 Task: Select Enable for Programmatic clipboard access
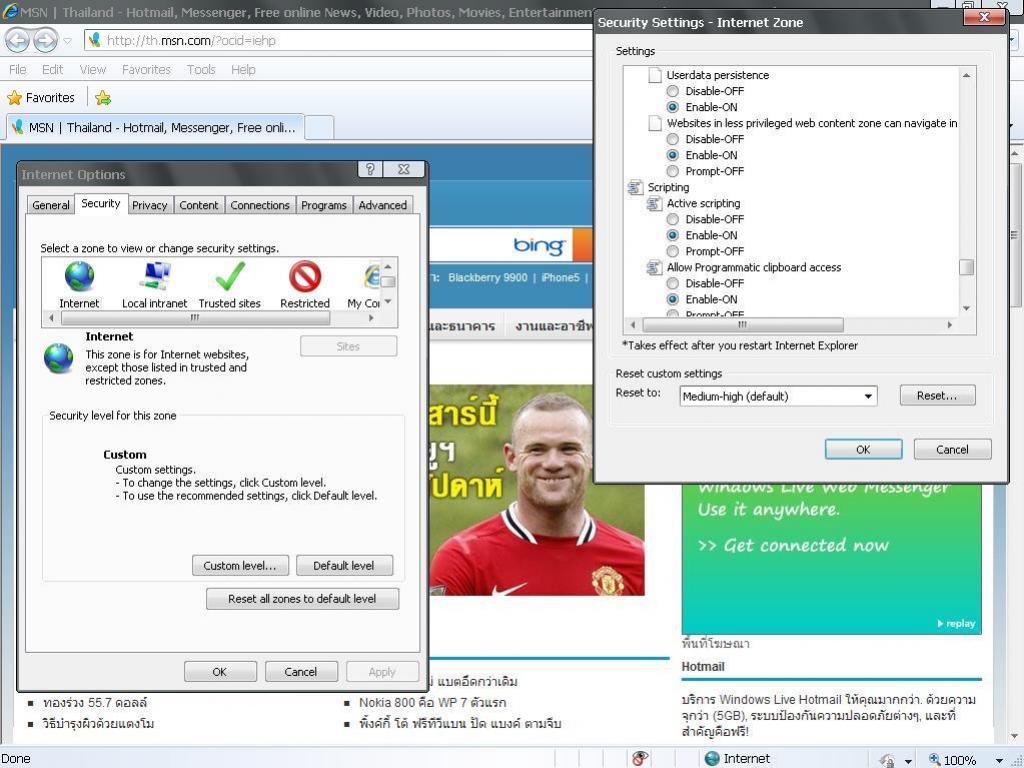point(673,299)
